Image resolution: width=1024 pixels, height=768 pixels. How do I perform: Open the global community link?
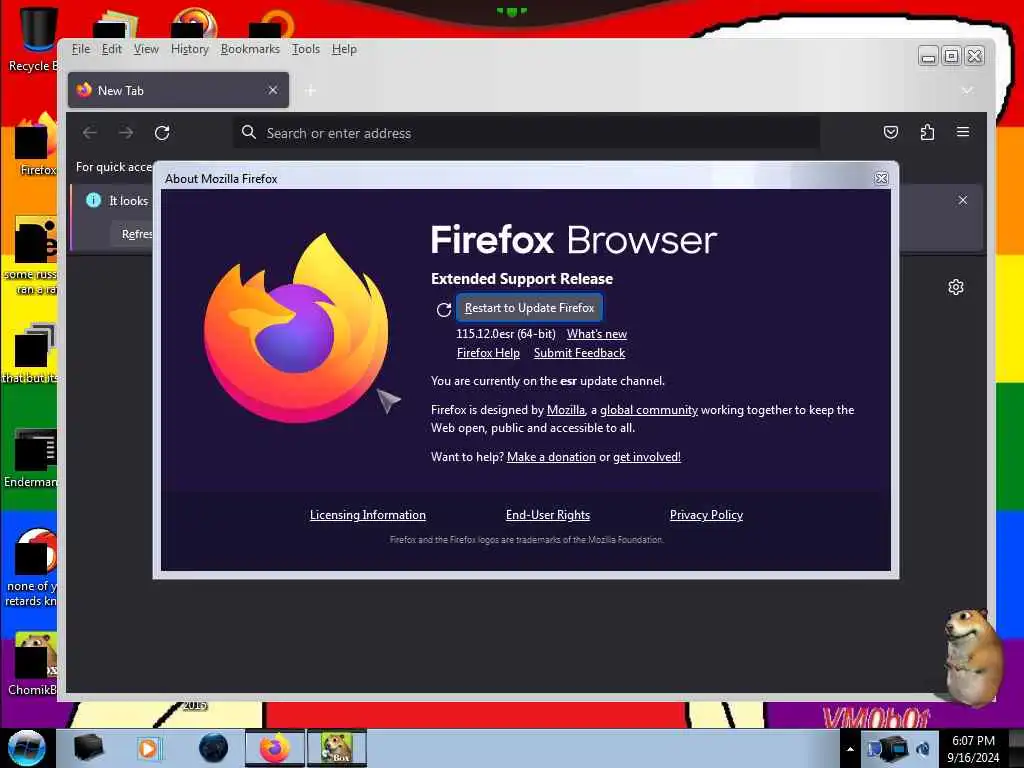click(648, 409)
